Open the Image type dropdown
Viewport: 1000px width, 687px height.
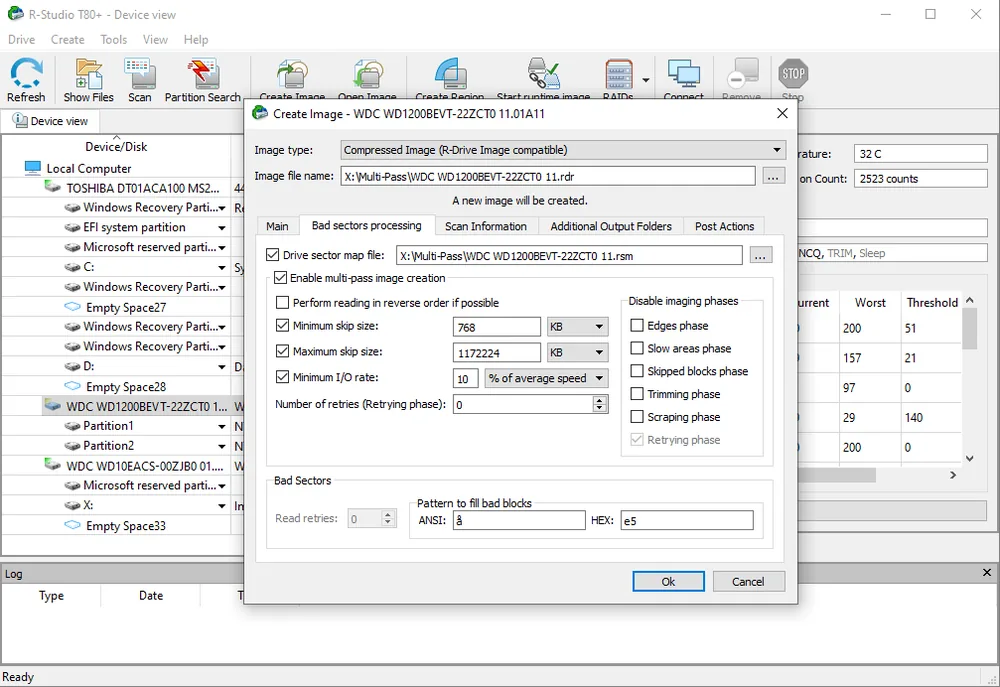562,150
